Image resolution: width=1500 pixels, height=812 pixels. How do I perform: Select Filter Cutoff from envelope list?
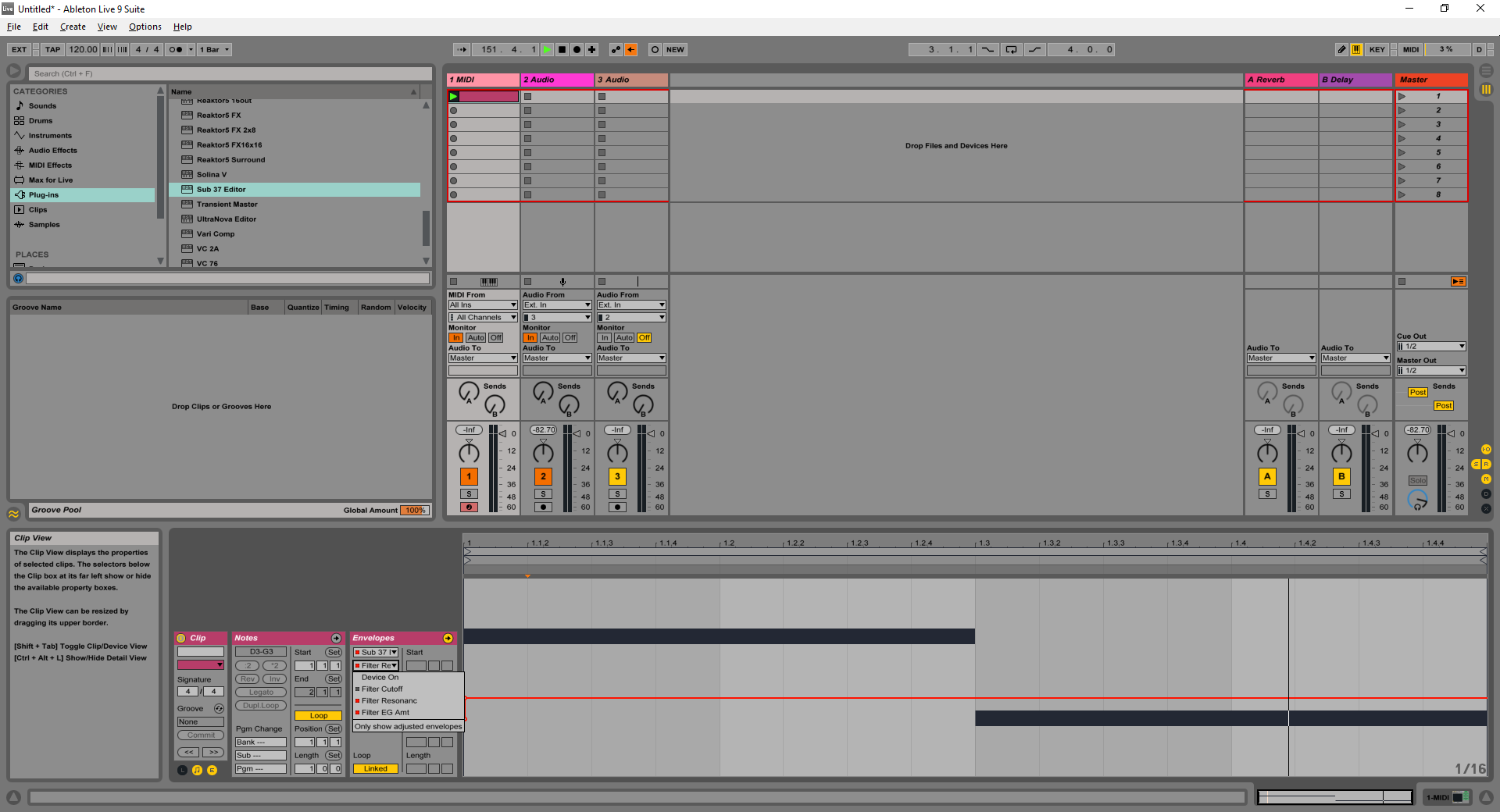click(x=382, y=689)
